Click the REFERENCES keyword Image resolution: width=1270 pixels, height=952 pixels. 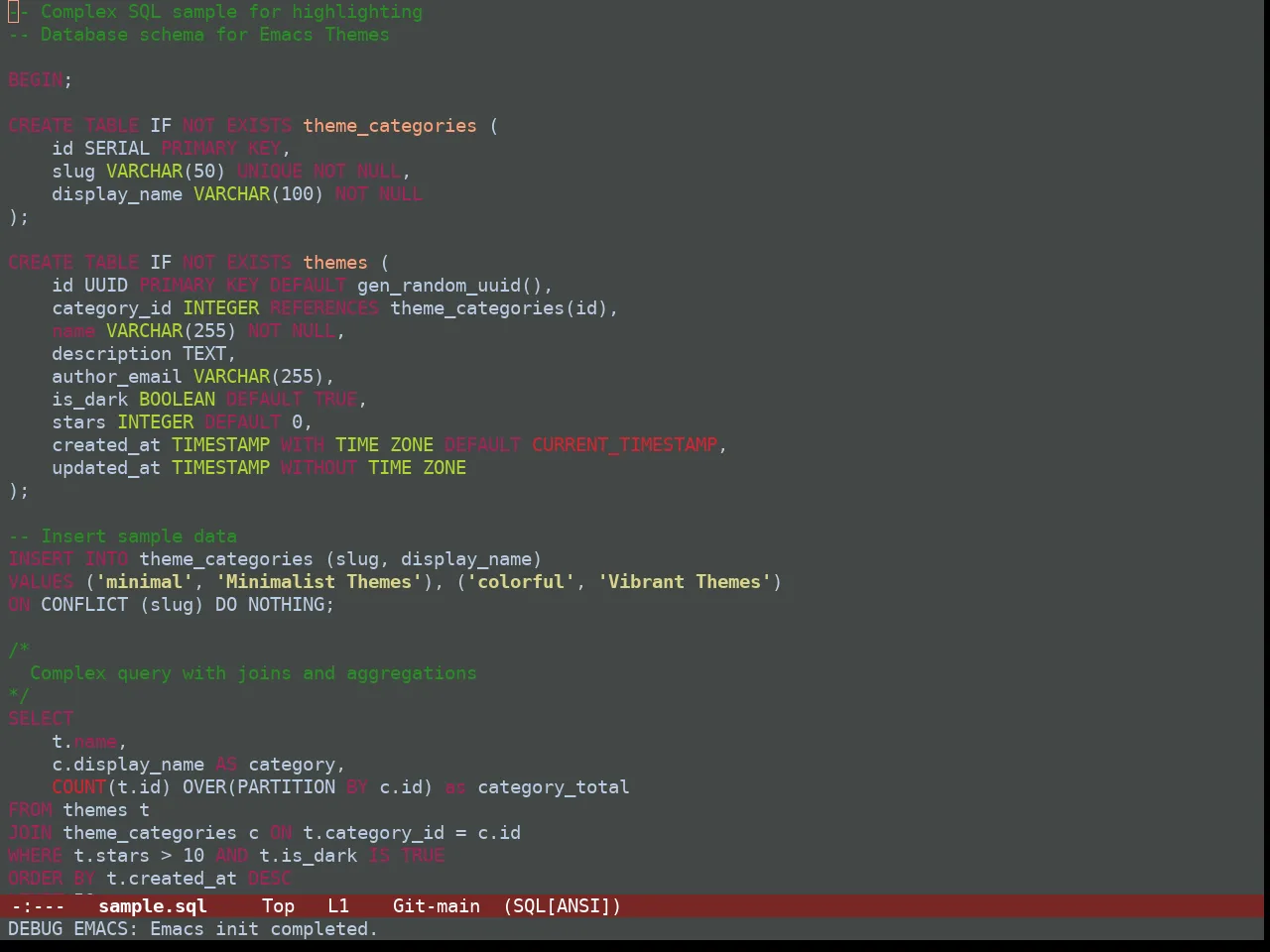click(324, 308)
